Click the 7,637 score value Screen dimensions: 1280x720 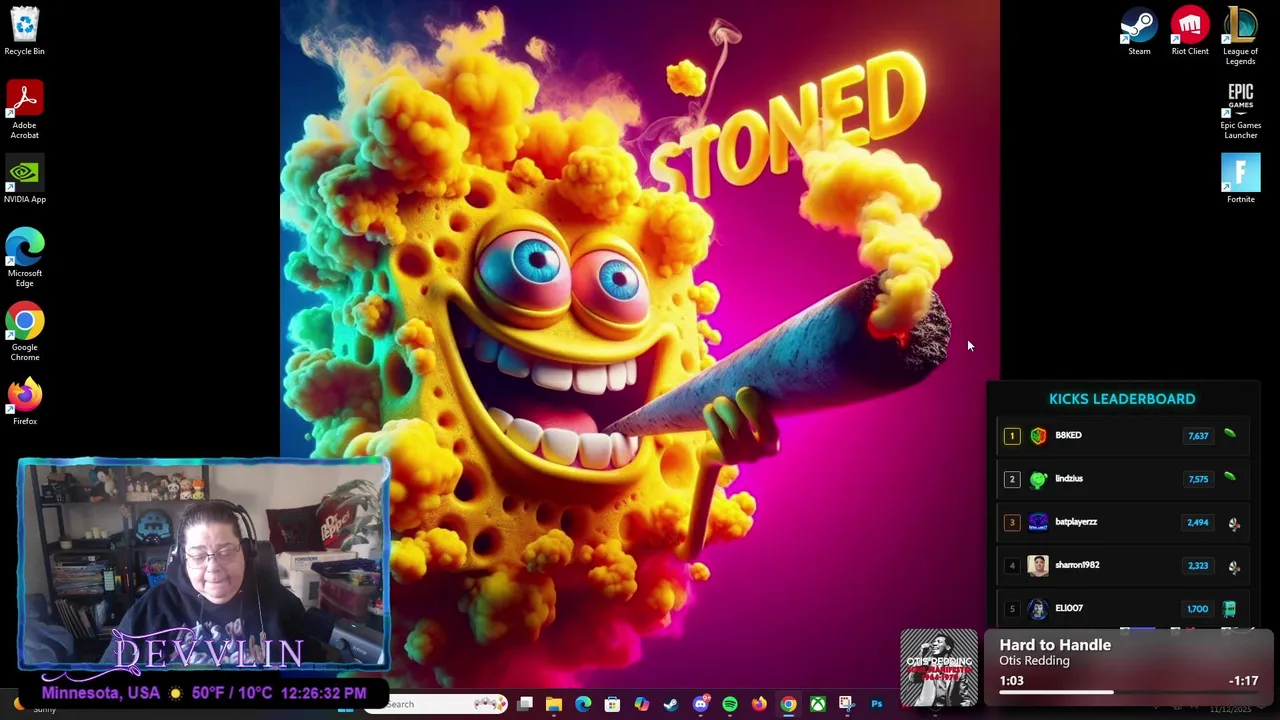[1198, 436]
